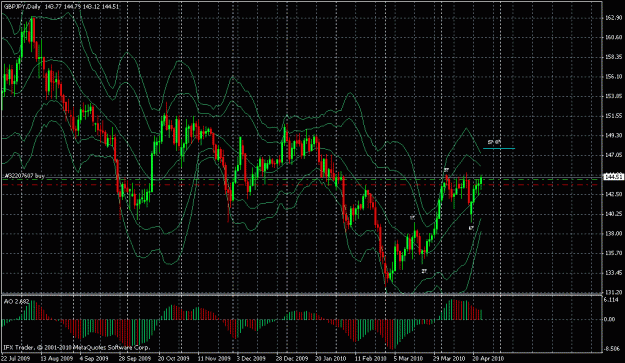Click the 29 Mar 2010 date label
625x363 pixels.
tap(449, 358)
